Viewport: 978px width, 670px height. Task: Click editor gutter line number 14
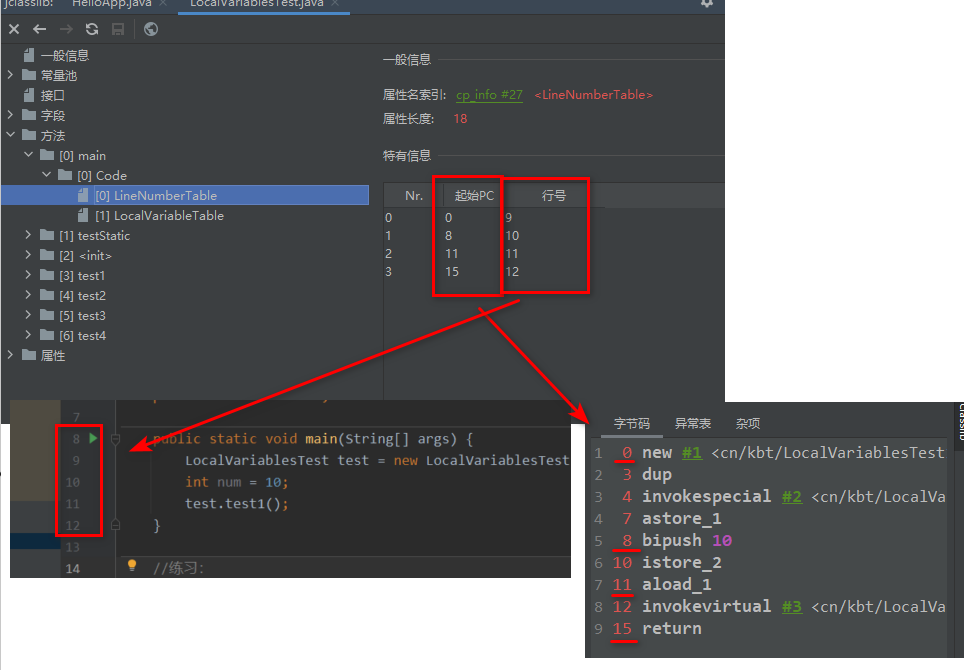[72, 568]
